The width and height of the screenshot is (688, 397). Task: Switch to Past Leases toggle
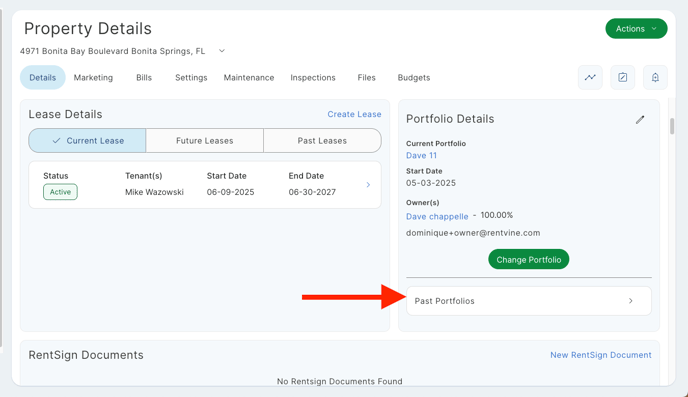[x=322, y=140]
